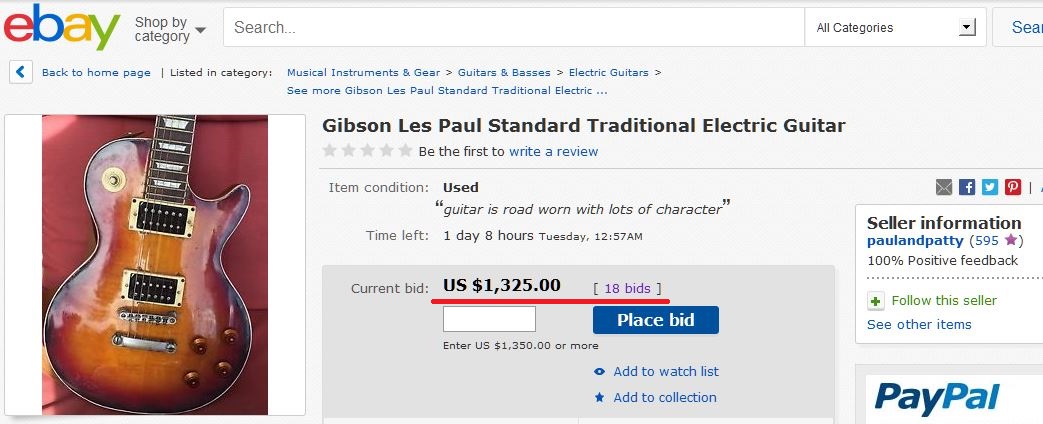Share listing on Twitter icon
Viewport: 1043px width, 424px height.
point(990,187)
